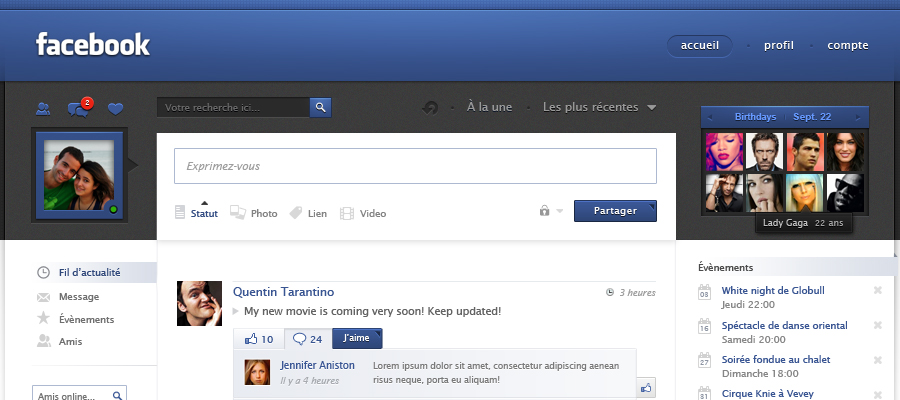Open Spéctacle de danse oriental event
The height and width of the screenshot is (400, 900).
784,325
